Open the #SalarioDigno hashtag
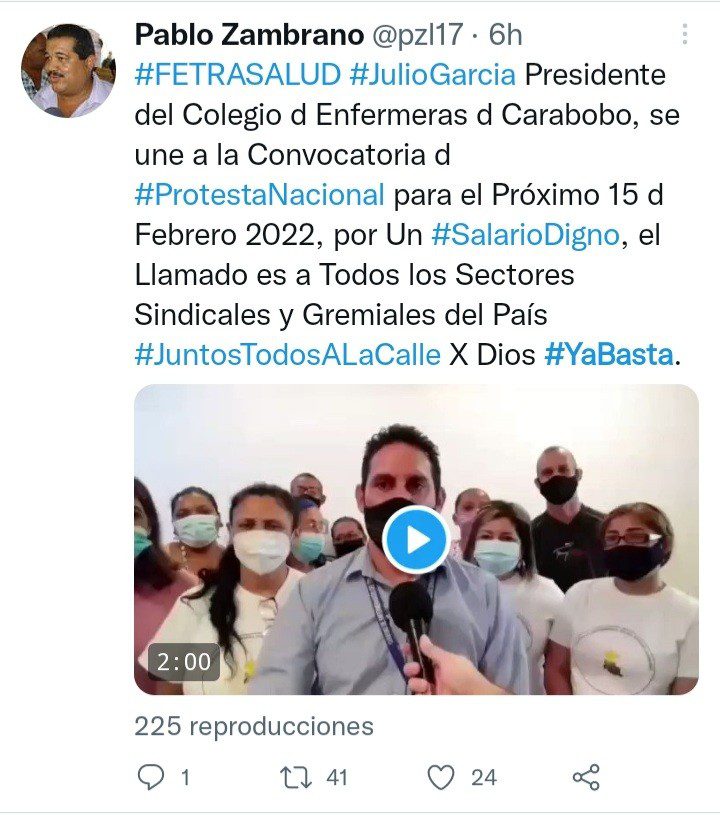This screenshot has height=815, width=720. (526, 235)
